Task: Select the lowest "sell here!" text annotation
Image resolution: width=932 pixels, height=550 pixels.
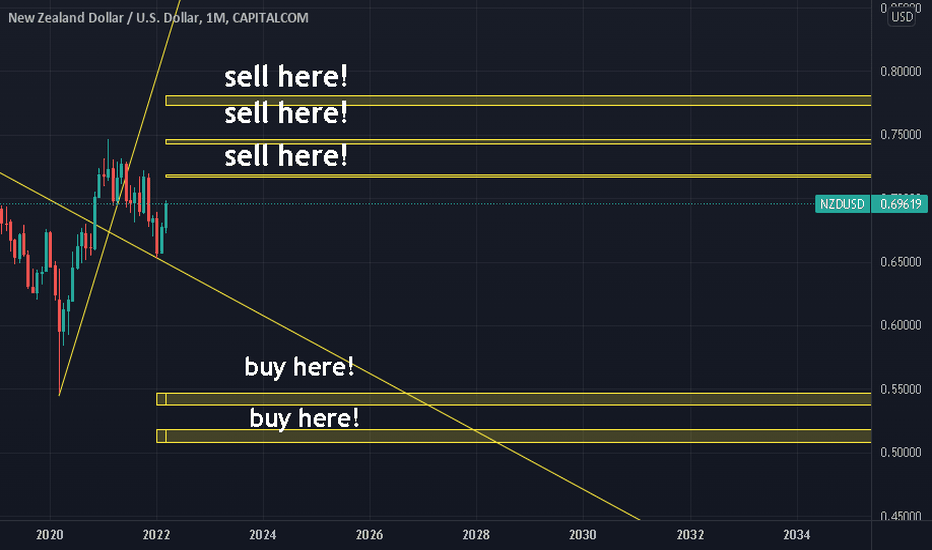Action: tap(286, 156)
